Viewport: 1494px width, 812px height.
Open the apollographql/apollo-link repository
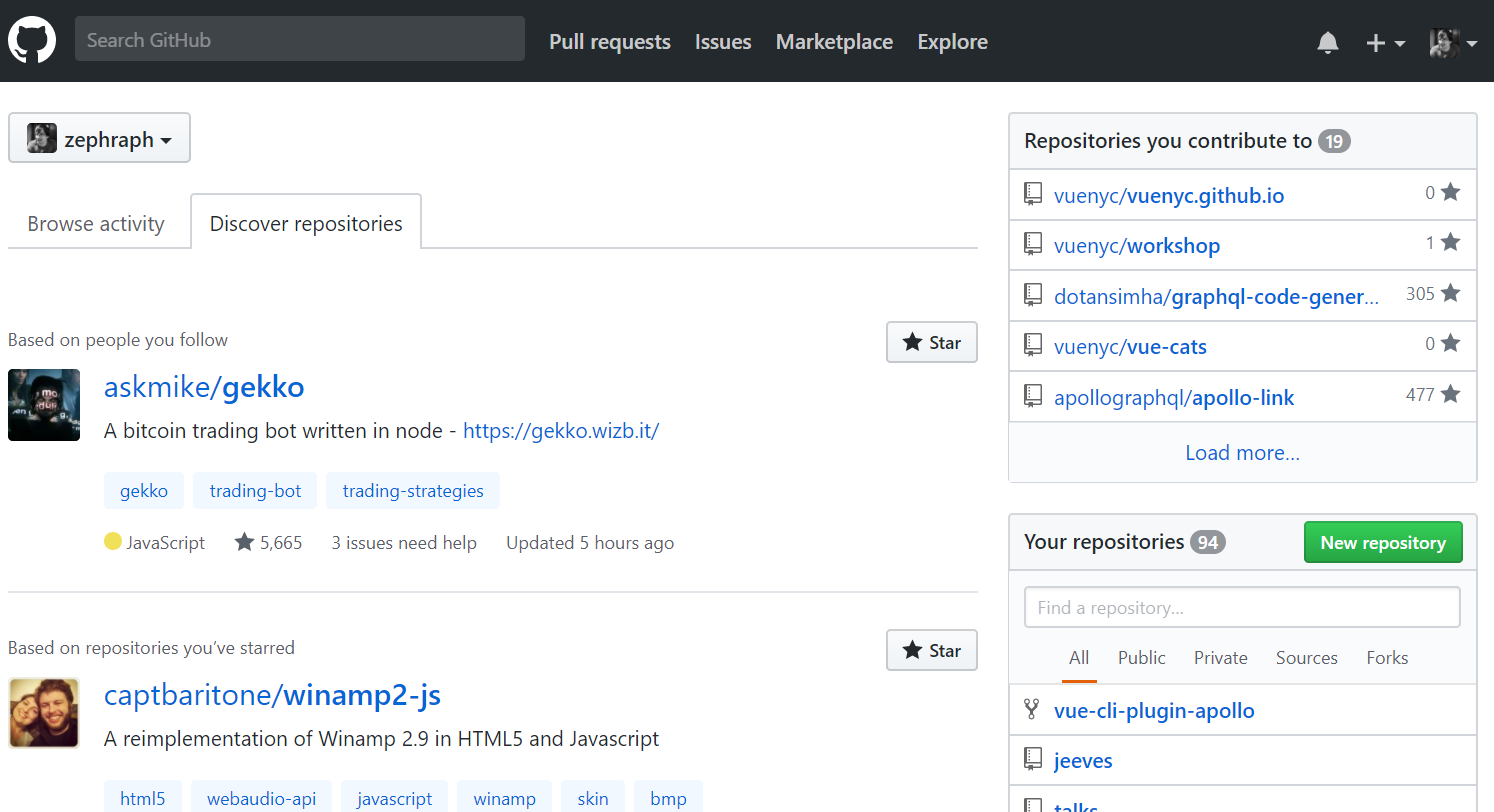1174,397
